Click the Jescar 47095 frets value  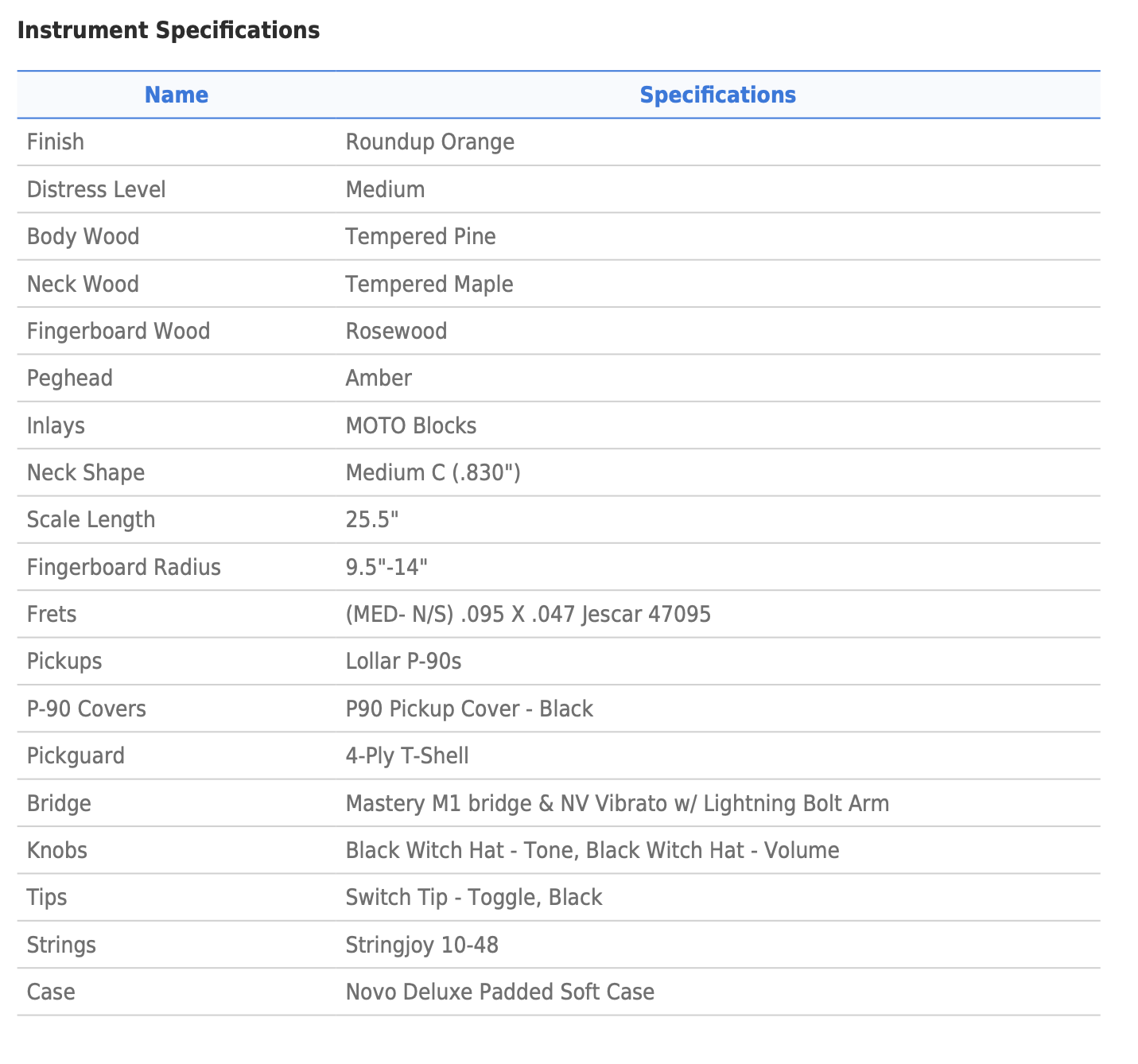pos(528,614)
